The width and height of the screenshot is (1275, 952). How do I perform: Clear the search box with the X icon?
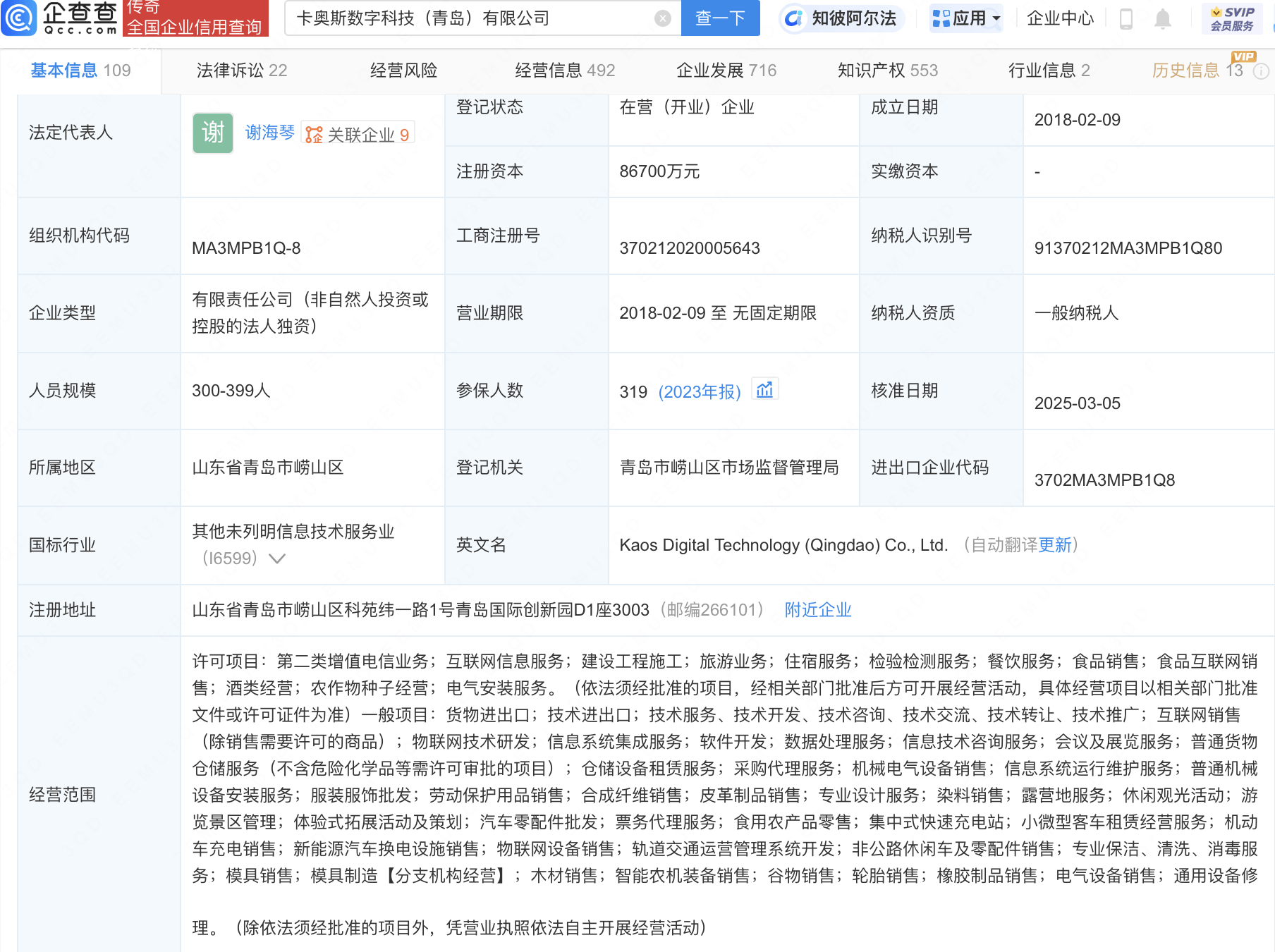click(x=662, y=18)
